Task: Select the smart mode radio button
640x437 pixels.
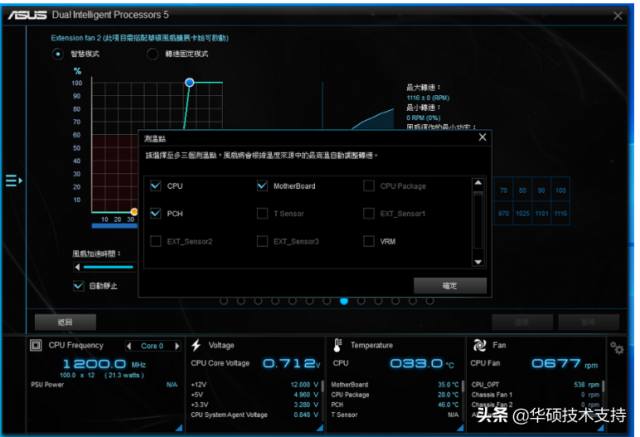Action: pyautogui.click(x=58, y=54)
